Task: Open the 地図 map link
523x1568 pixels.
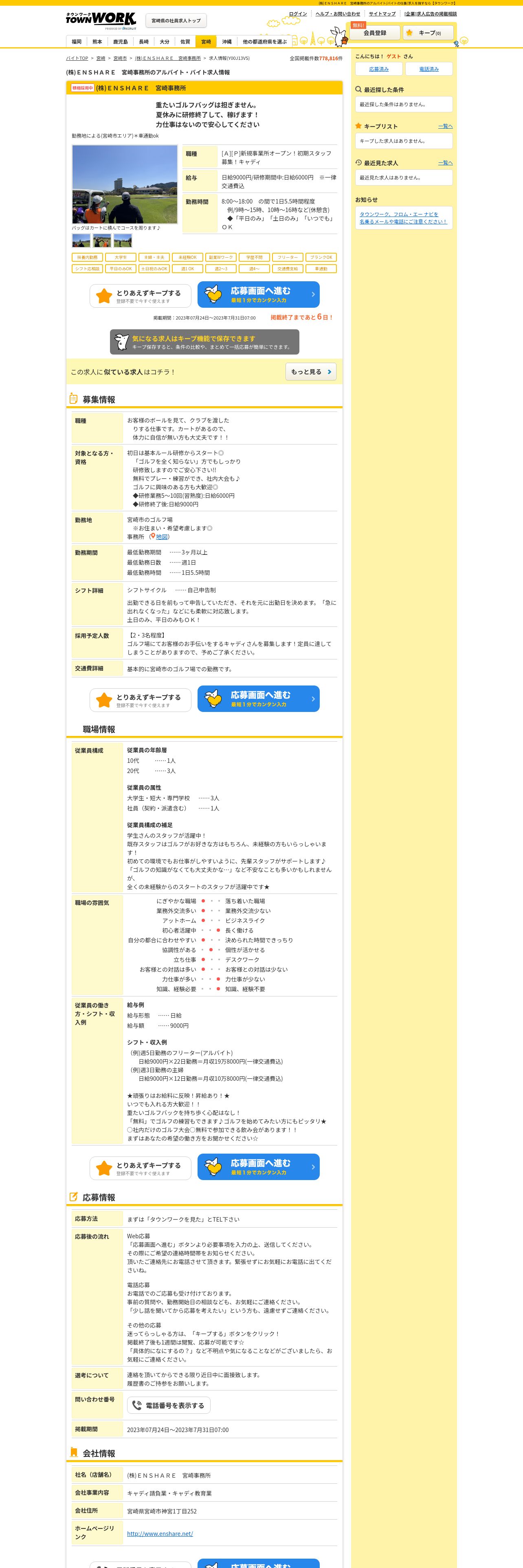Action: (162, 537)
